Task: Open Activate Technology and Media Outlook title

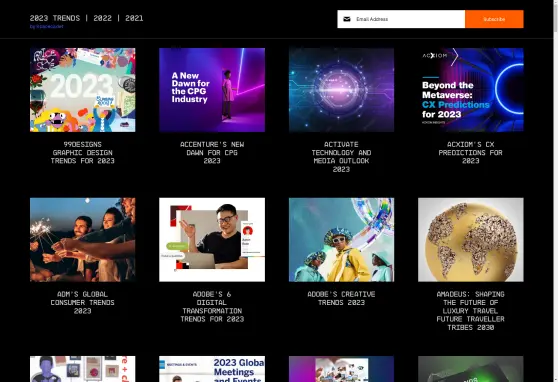Action: coord(341,157)
